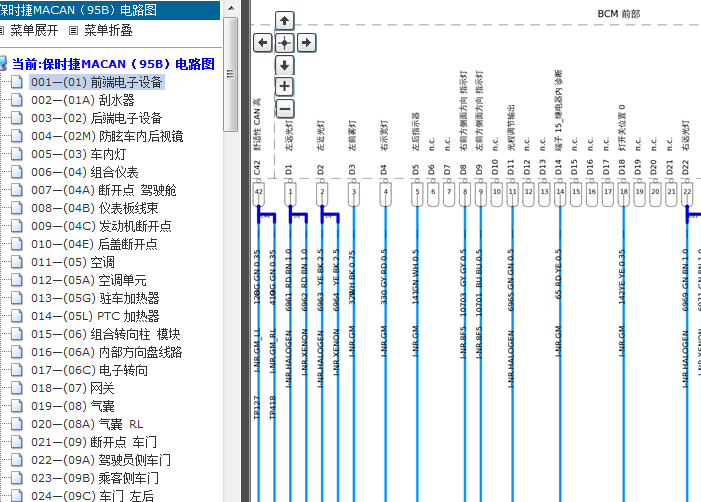The height and width of the screenshot is (502, 701).
Task: Click document icon beside 021—(09) 断开点 车门
Action: point(17,442)
